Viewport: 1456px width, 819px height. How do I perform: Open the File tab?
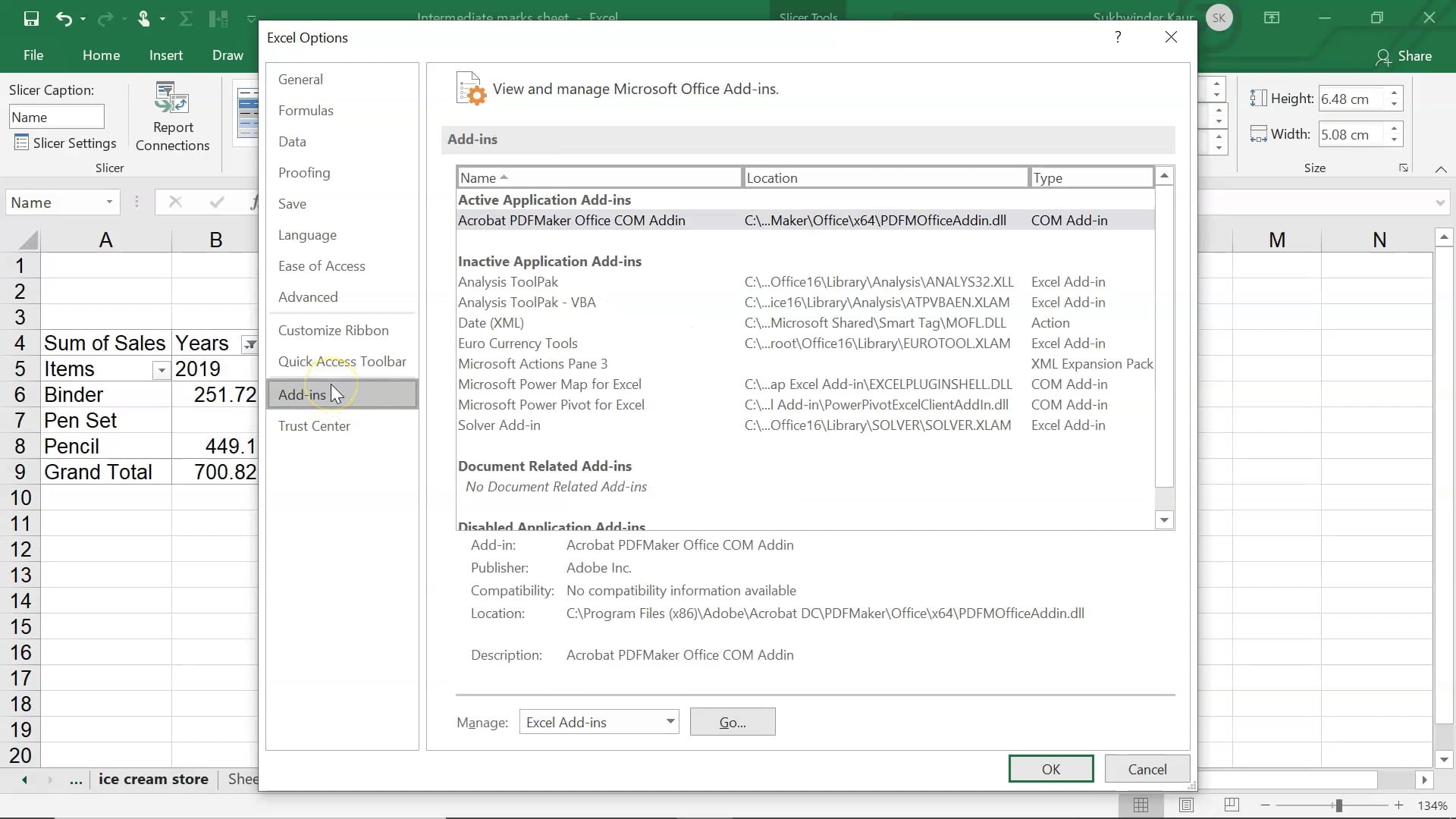click(x=33, y=55)
